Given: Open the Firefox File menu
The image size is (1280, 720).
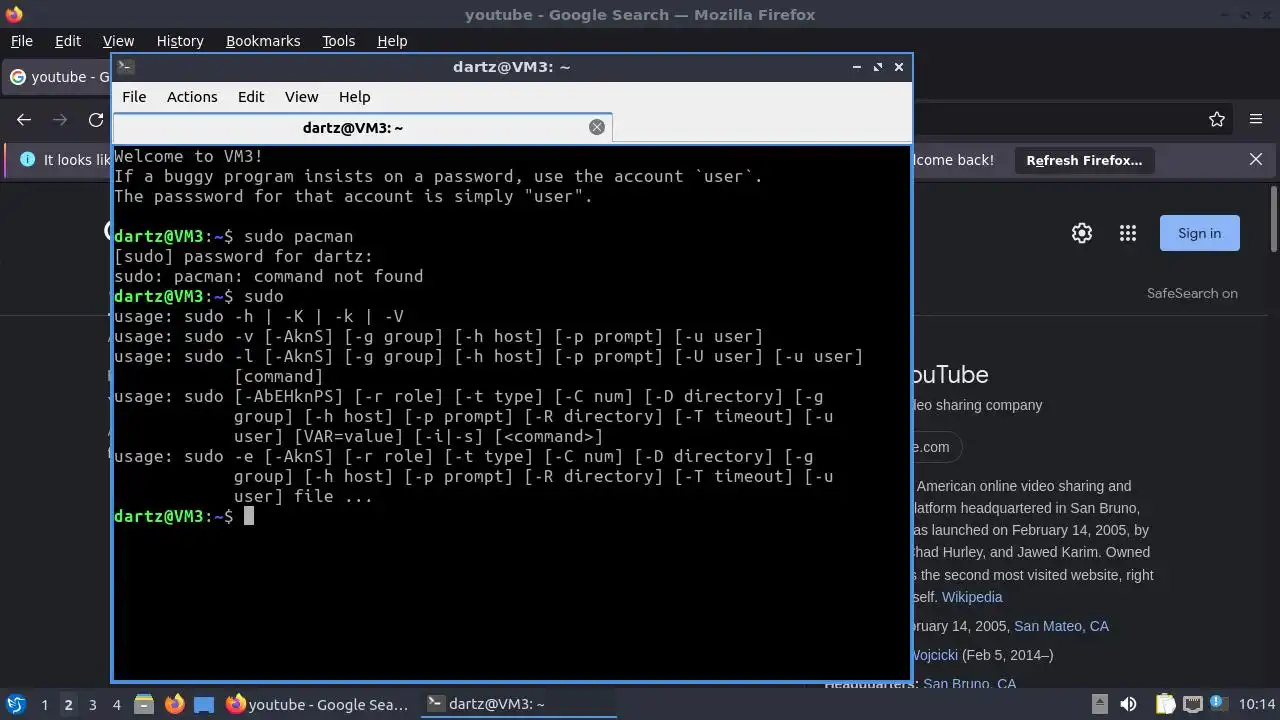Looking at the screenshot, I should click(21, 41).
